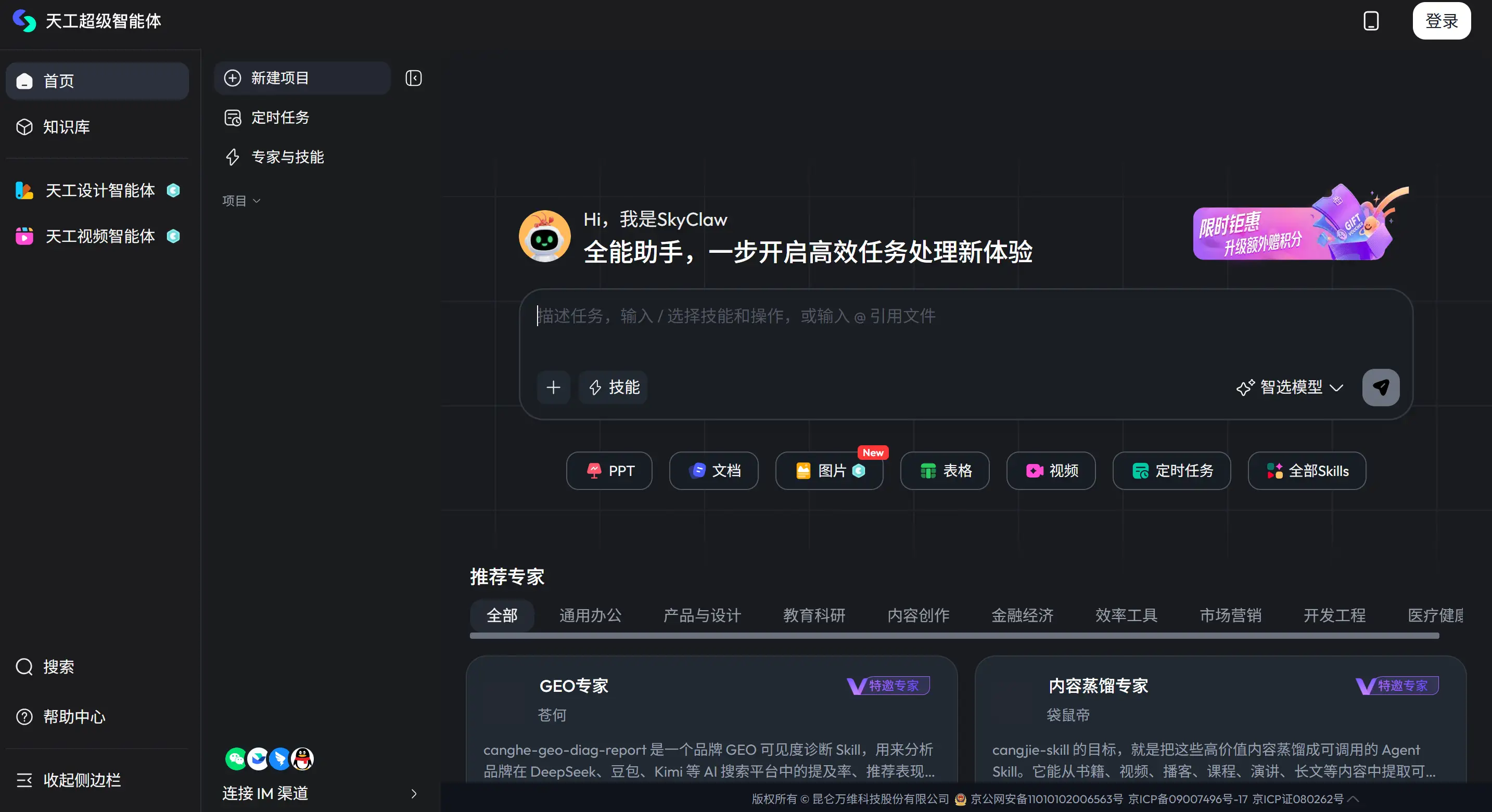Image resolution: width=1492 pixels, height=812 pixels.
Task: Expand 连接 IM 渠道 arrow
Action: pos(414,793)
